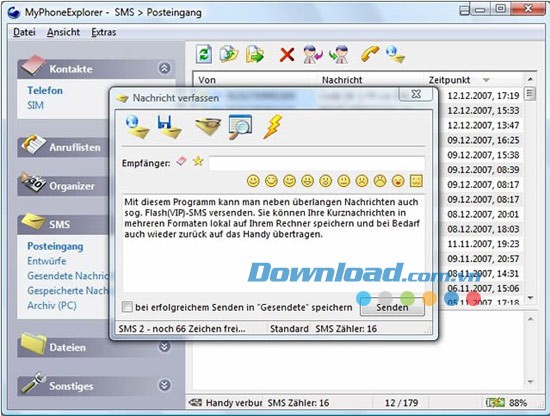Viewport: 550px width, 416px height.
Task: Open Gespeicherte Nachrichten folder
Action: pos(68,290)
